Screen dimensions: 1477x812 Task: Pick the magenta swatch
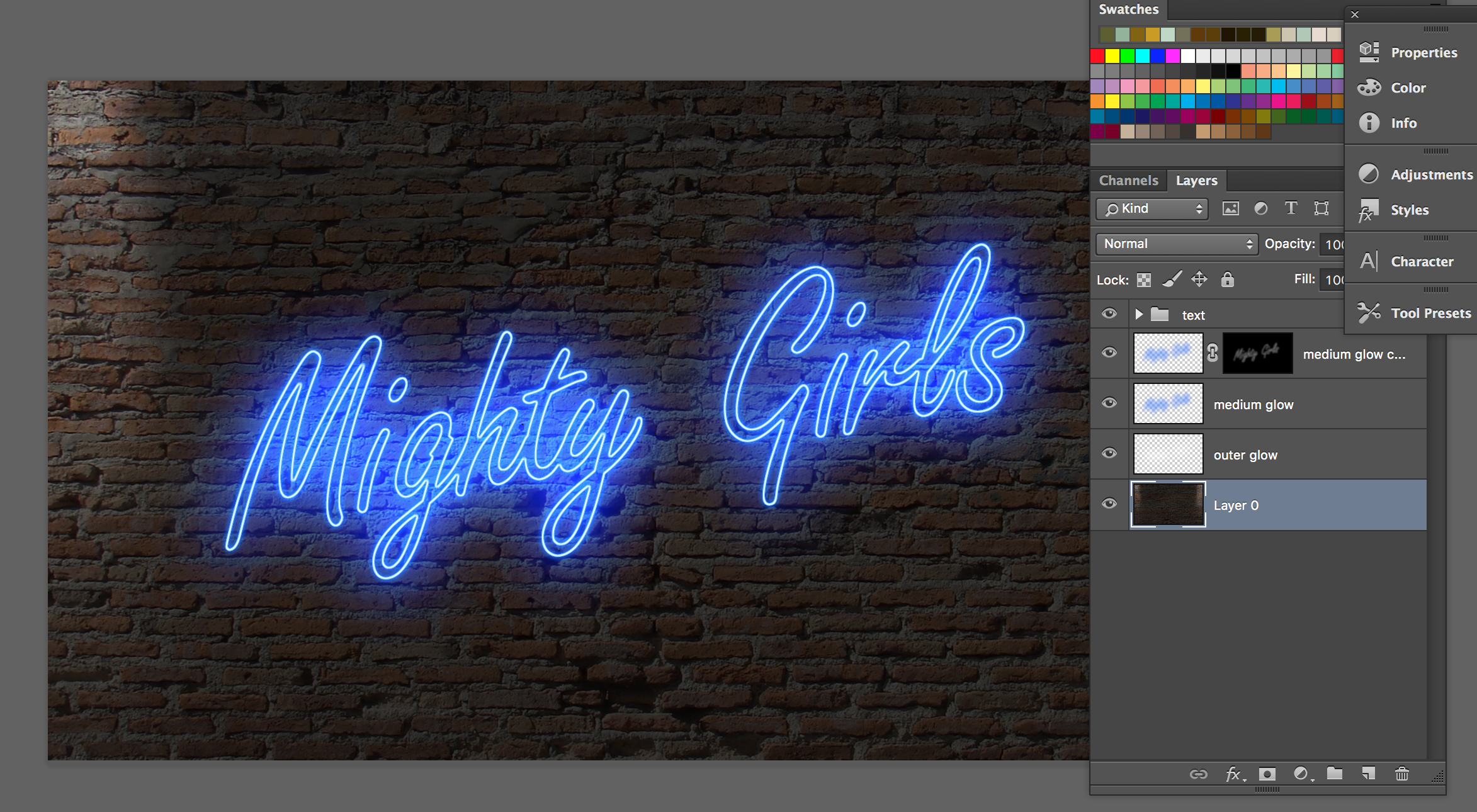1173,56
